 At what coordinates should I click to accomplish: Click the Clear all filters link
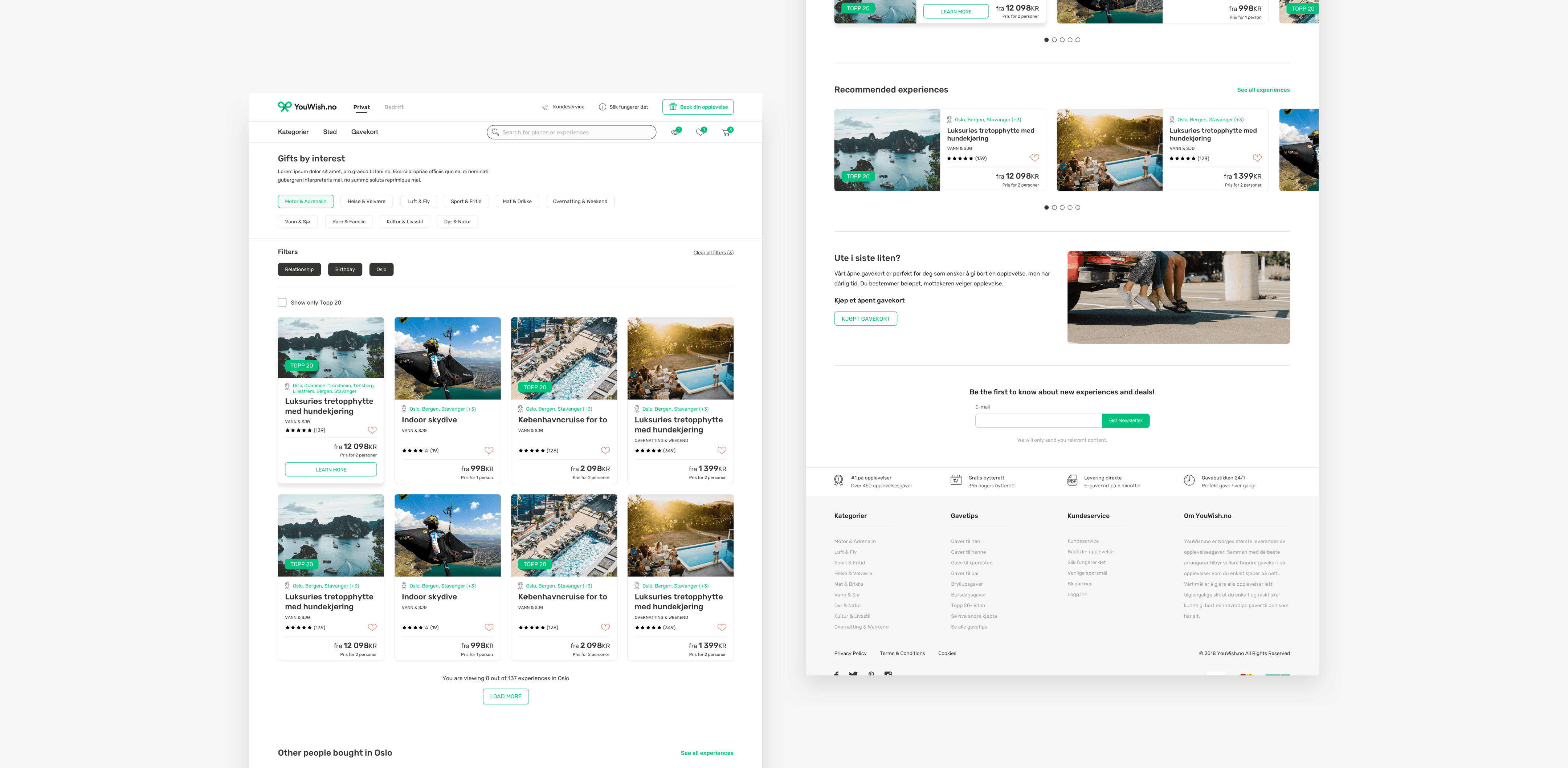point(713,253)
